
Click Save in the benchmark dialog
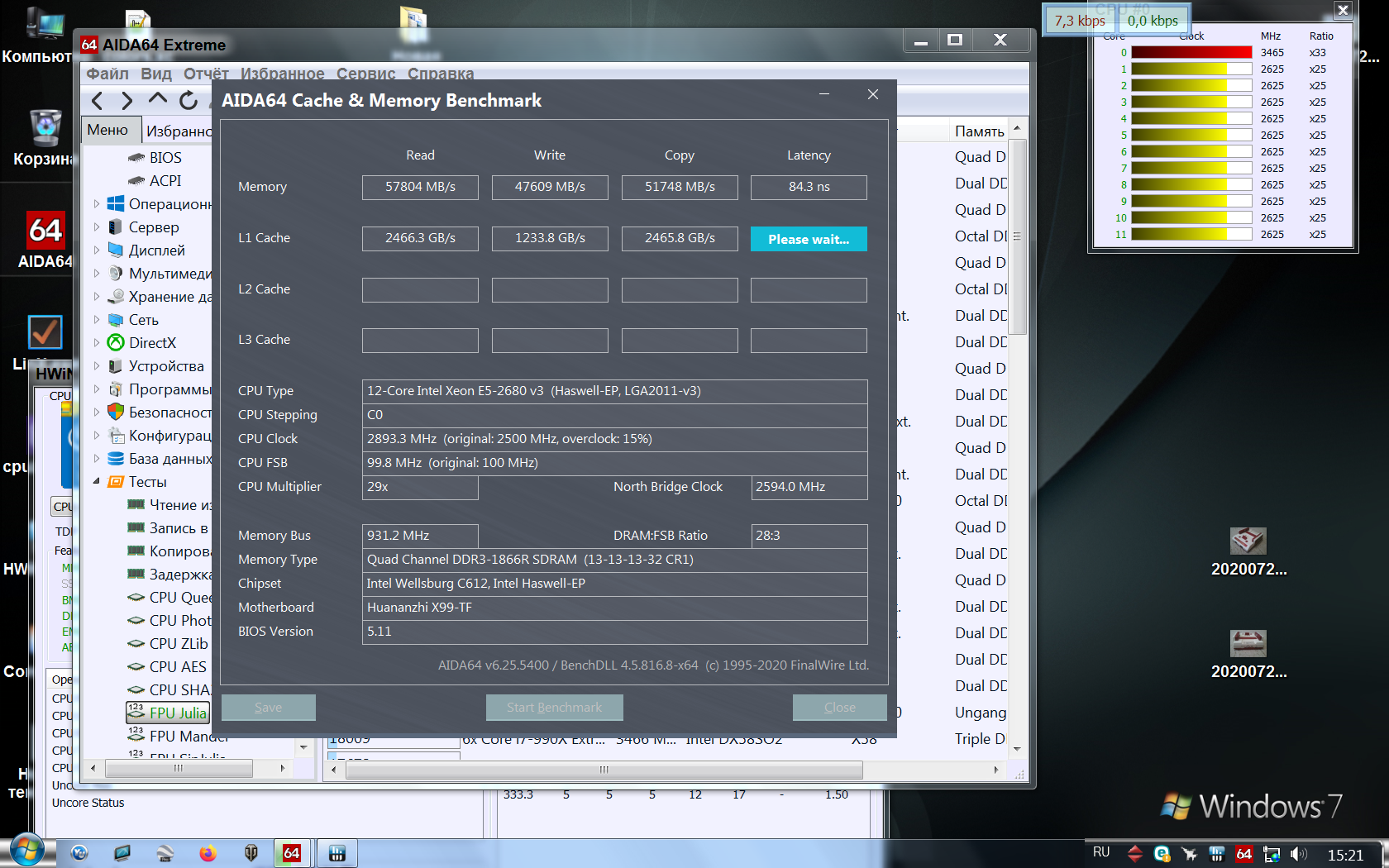(269, 708)
